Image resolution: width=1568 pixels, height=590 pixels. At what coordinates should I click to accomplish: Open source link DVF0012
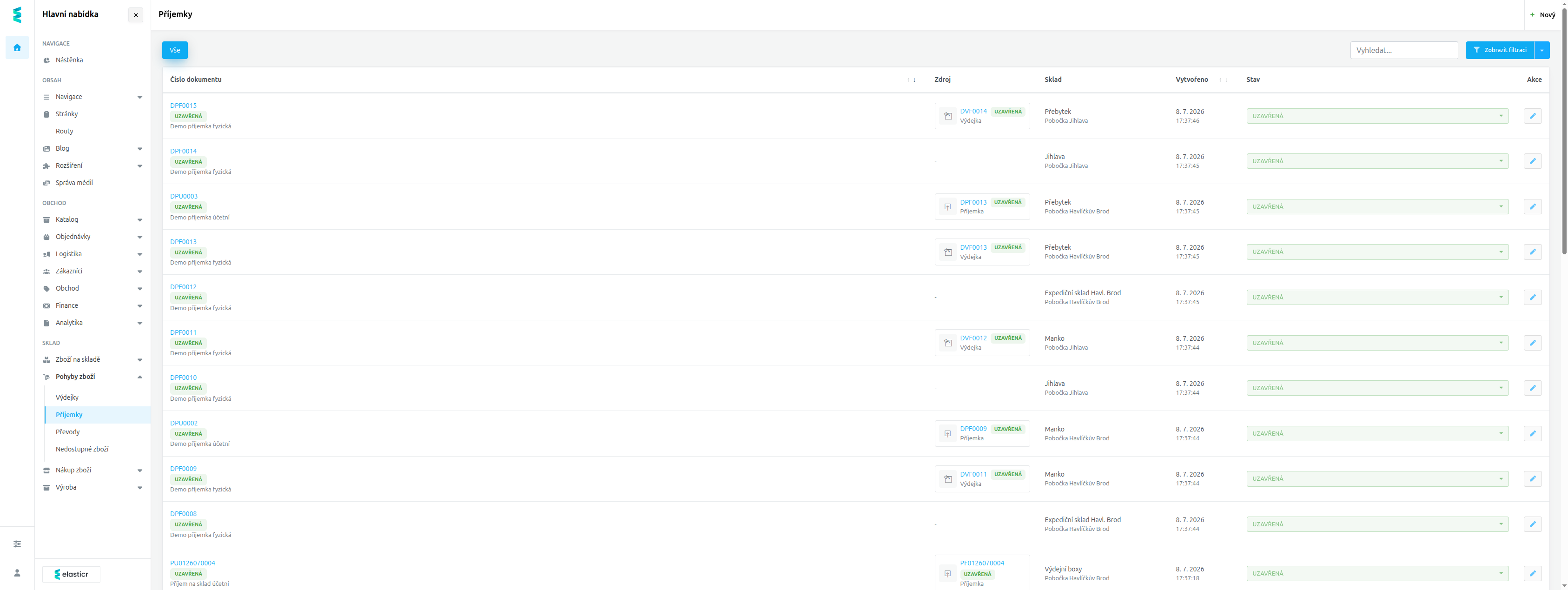973,338
